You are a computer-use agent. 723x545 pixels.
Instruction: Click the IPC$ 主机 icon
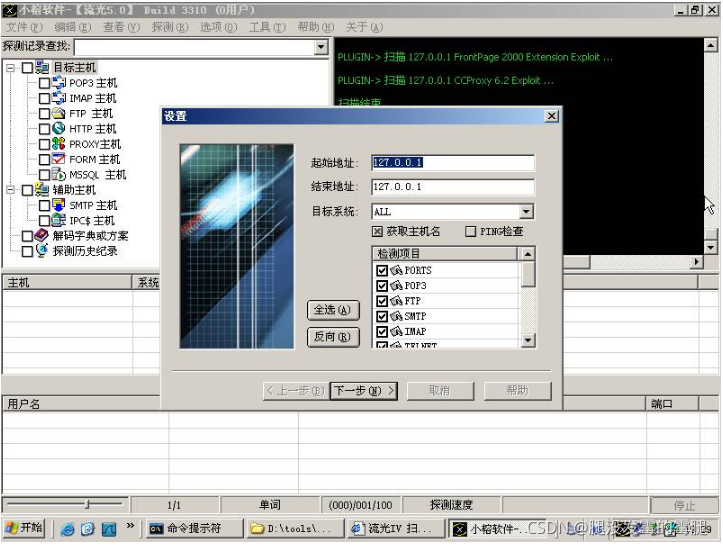(x=59, y=220)
